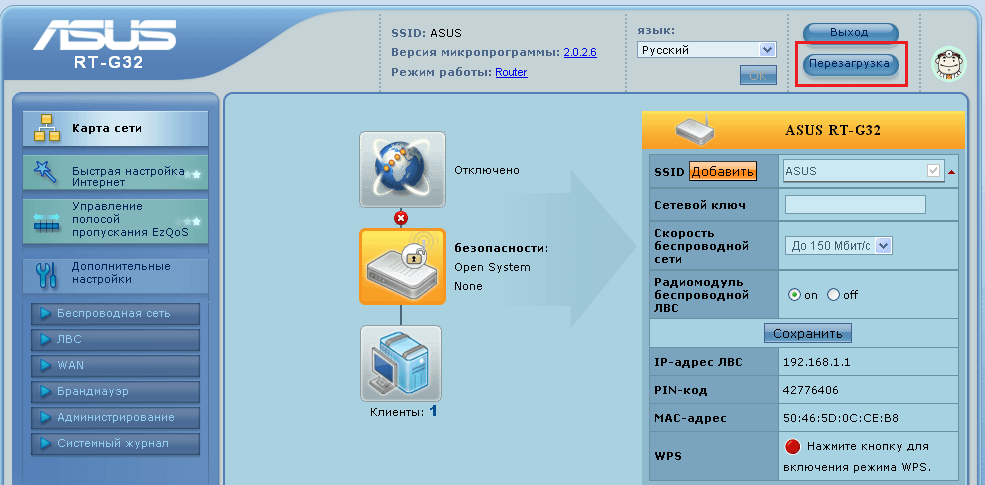Screen dimensions: 985x485
Task: Click the language OK button
Action: click(758, 75)
